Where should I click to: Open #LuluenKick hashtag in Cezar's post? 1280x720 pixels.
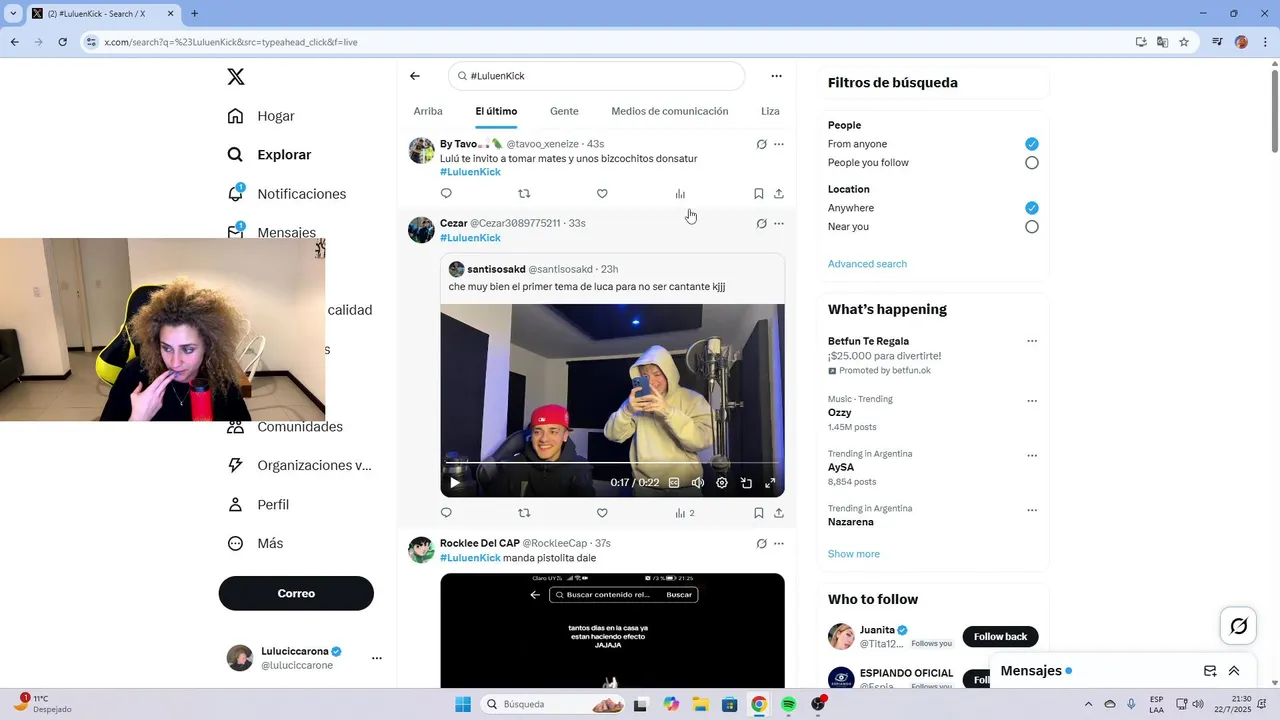[x=470, y=238]
